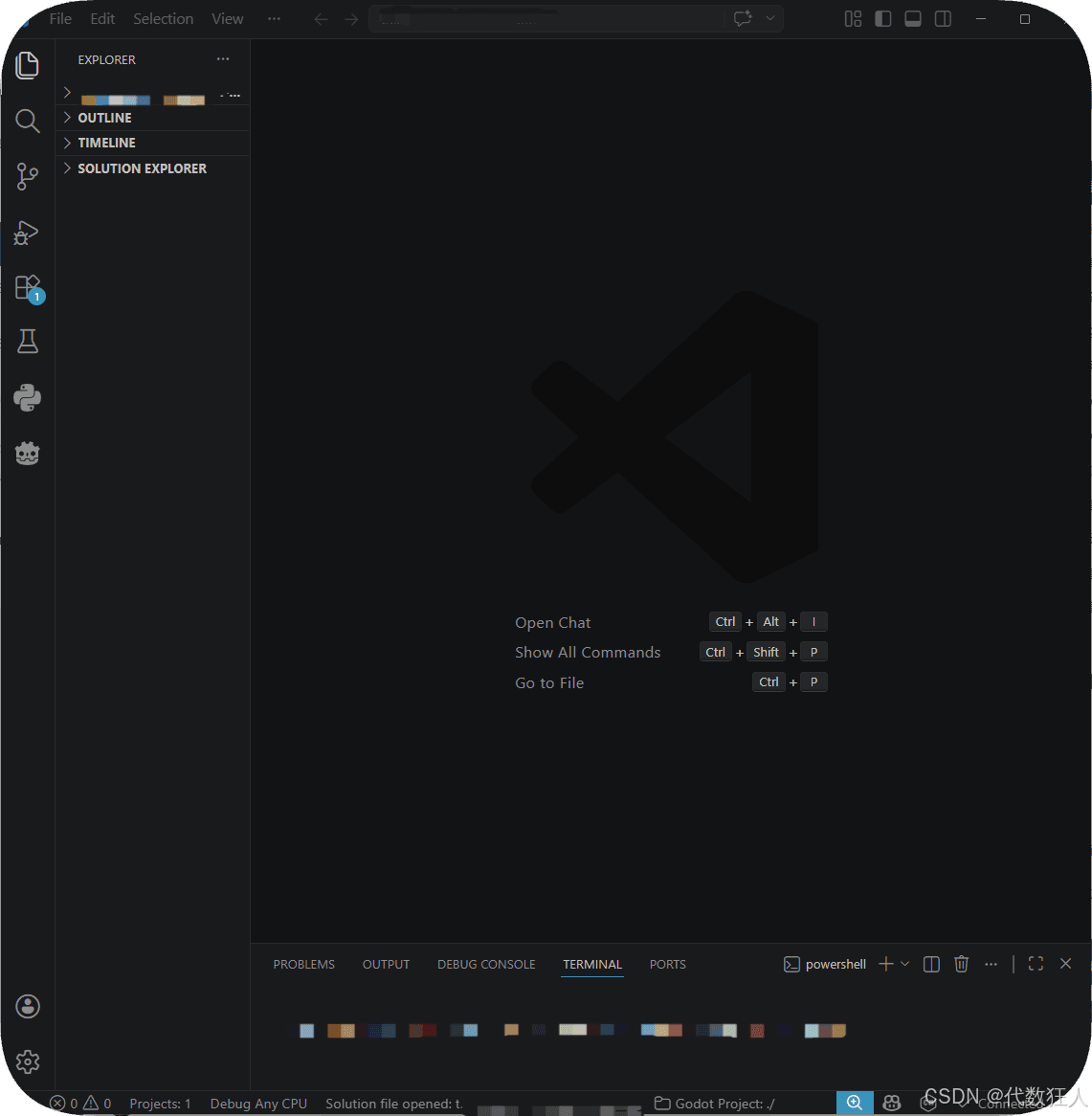Open the Source Control view
This screenshot has width=1092, height=1116.
coord(27,176)
